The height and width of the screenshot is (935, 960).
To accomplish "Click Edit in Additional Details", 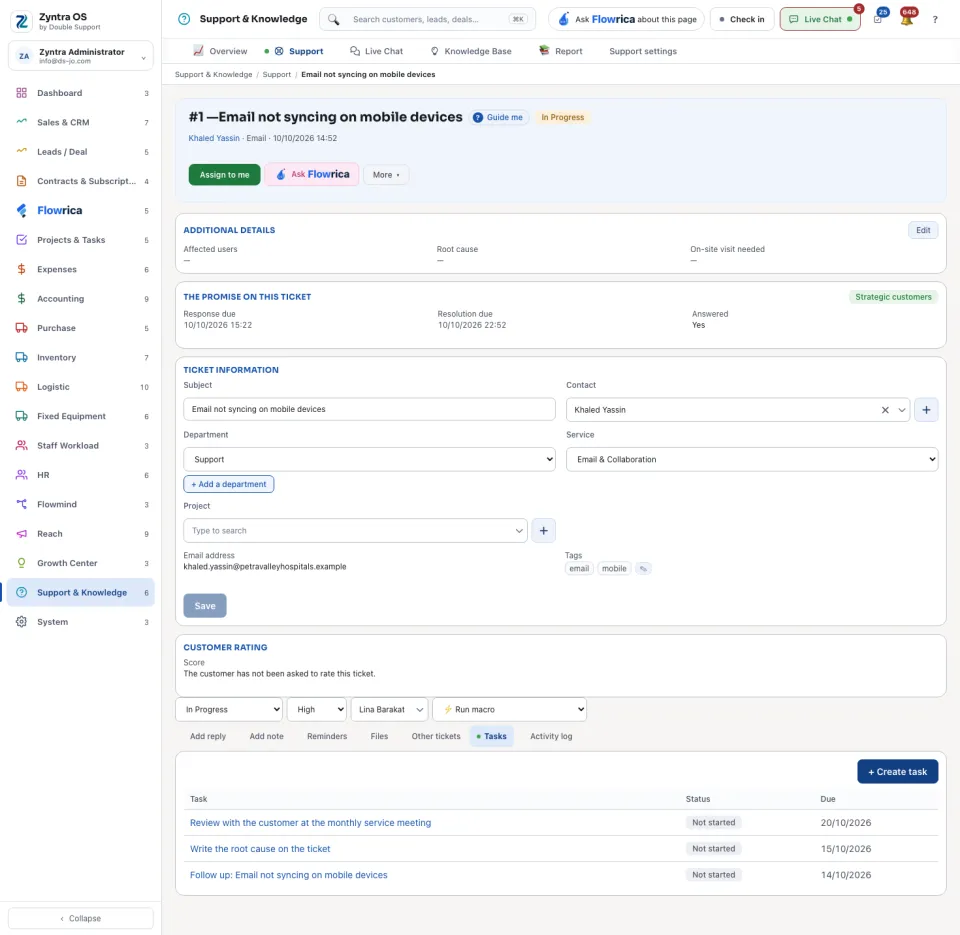I will [x=923, y=230].
